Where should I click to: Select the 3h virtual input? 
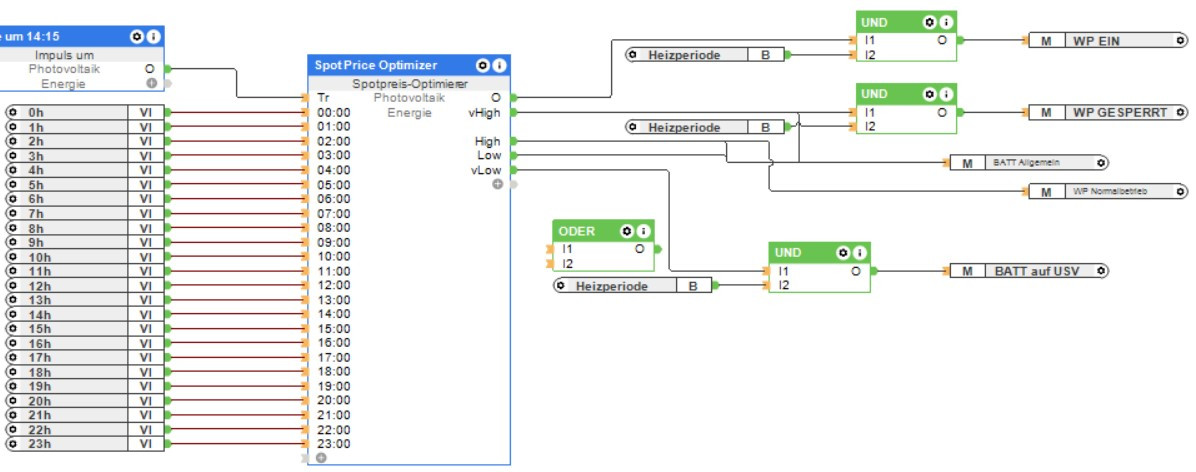tap(84, 156)
